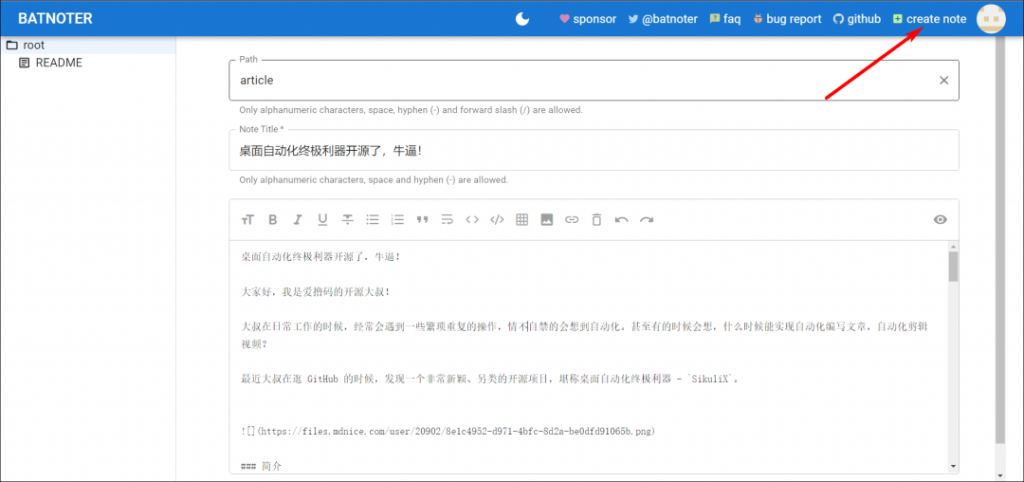Toggle bold formatting
This screenshot has width=1024, height=482.
point(273,220)
